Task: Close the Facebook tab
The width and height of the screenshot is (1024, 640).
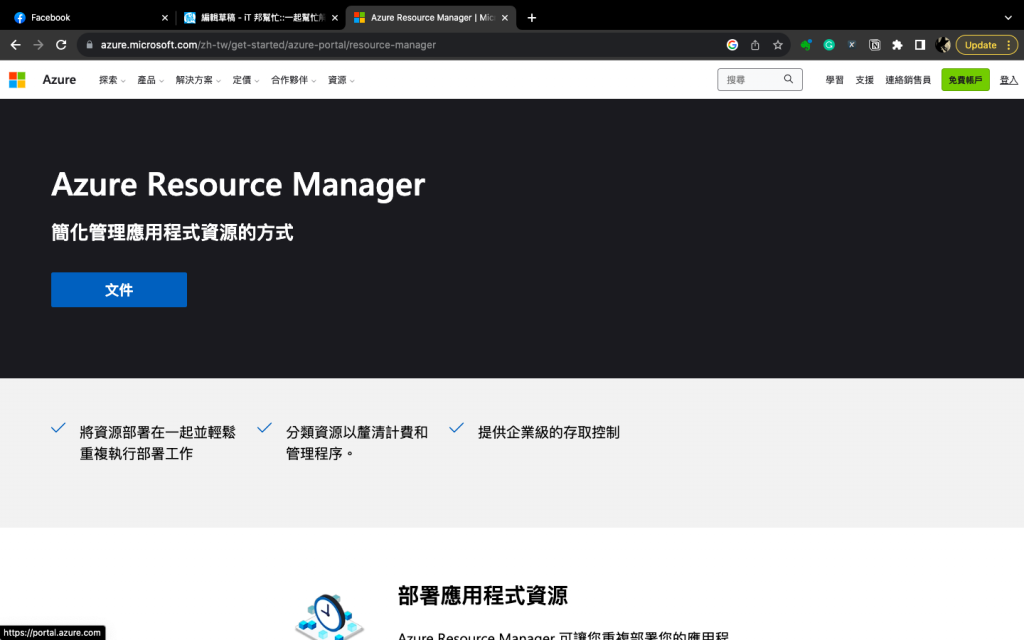Action: [165, 18]
